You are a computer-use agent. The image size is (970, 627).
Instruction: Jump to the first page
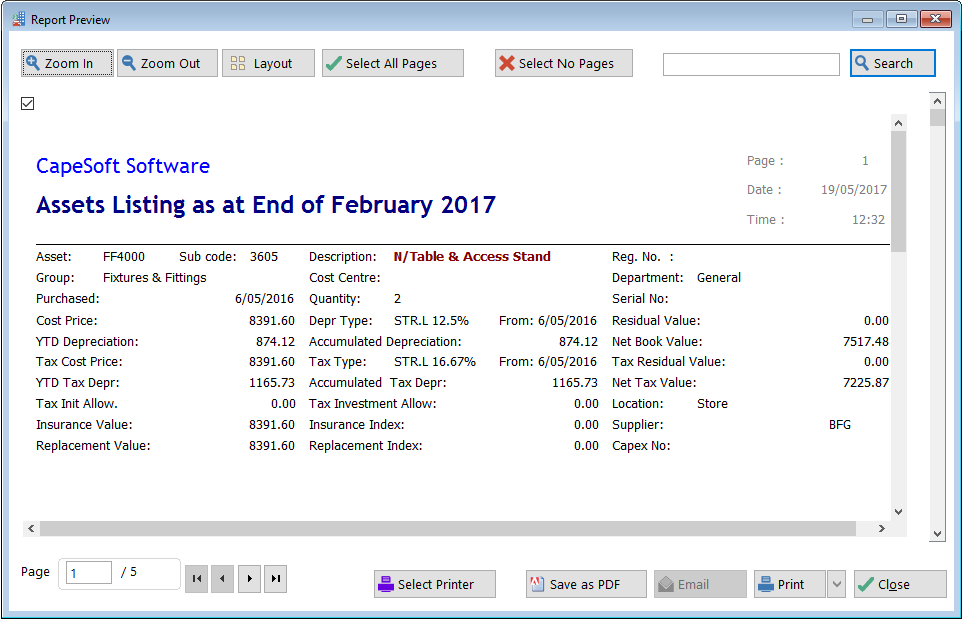[197, 579]
